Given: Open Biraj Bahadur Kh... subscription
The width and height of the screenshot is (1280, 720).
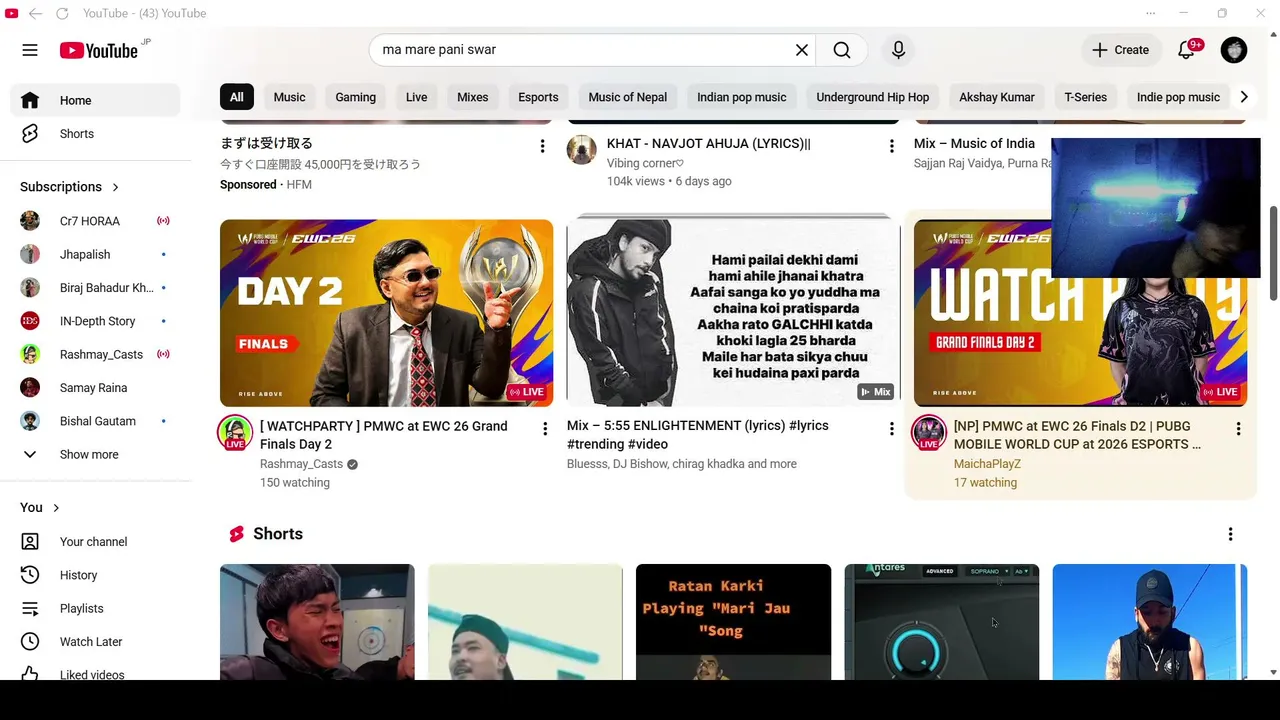Looking at the screenshot, I should coord(95,288).
